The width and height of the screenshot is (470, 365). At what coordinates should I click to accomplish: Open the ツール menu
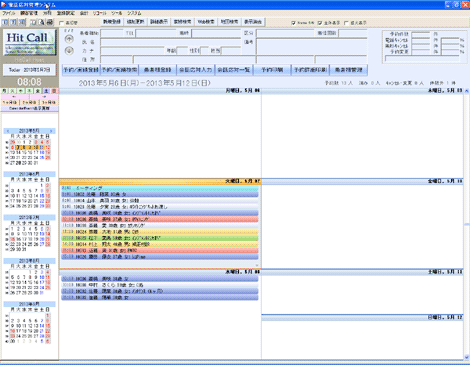pyautogui.click(x=117, y=13)
